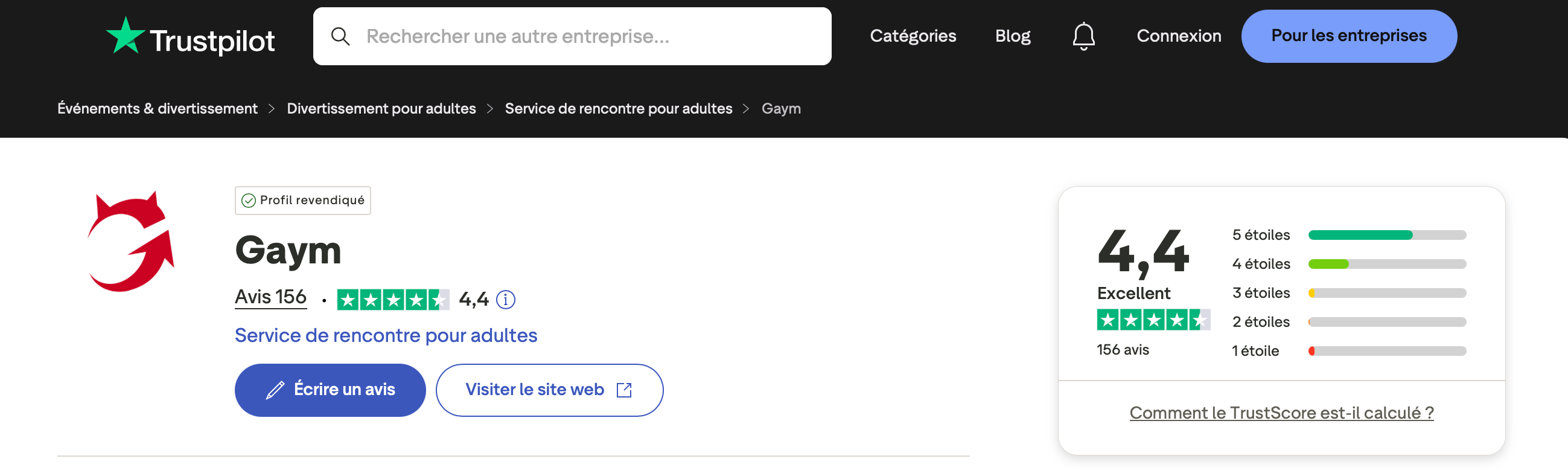Toggle the Profil revendiqué badge
This screenshot has width=1568, height=470.
click(x=302, y=200)
